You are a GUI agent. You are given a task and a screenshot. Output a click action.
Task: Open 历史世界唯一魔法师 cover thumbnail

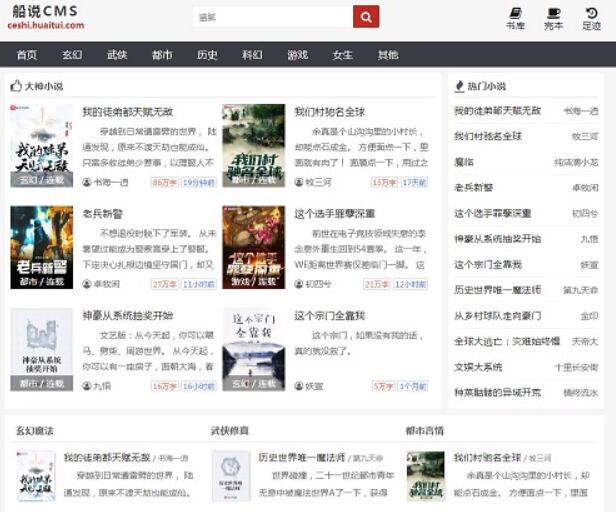(x=231, y=476)
